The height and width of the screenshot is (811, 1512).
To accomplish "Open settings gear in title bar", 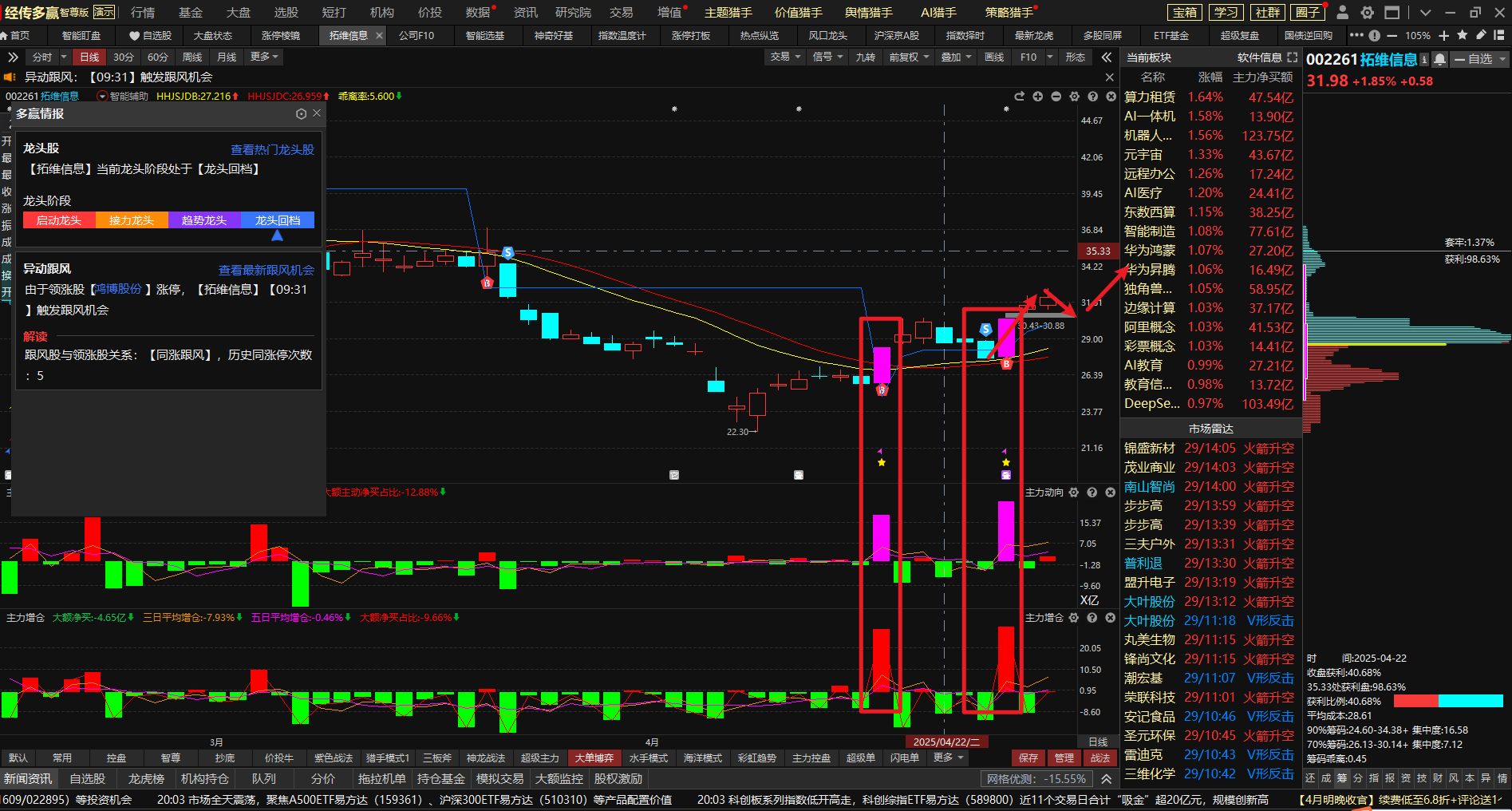I will tap(1368, 13).
